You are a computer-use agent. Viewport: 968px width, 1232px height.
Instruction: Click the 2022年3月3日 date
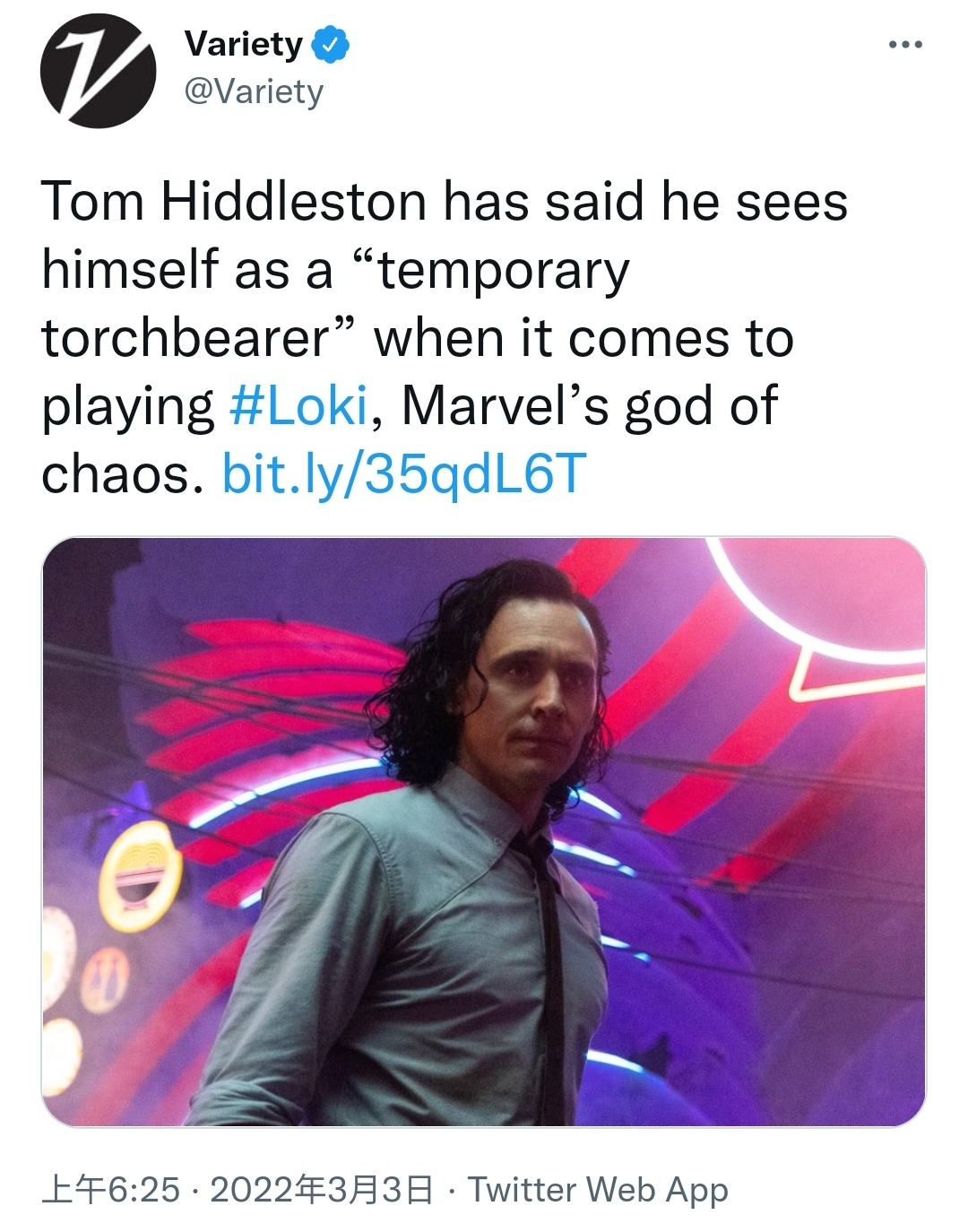322,1190
